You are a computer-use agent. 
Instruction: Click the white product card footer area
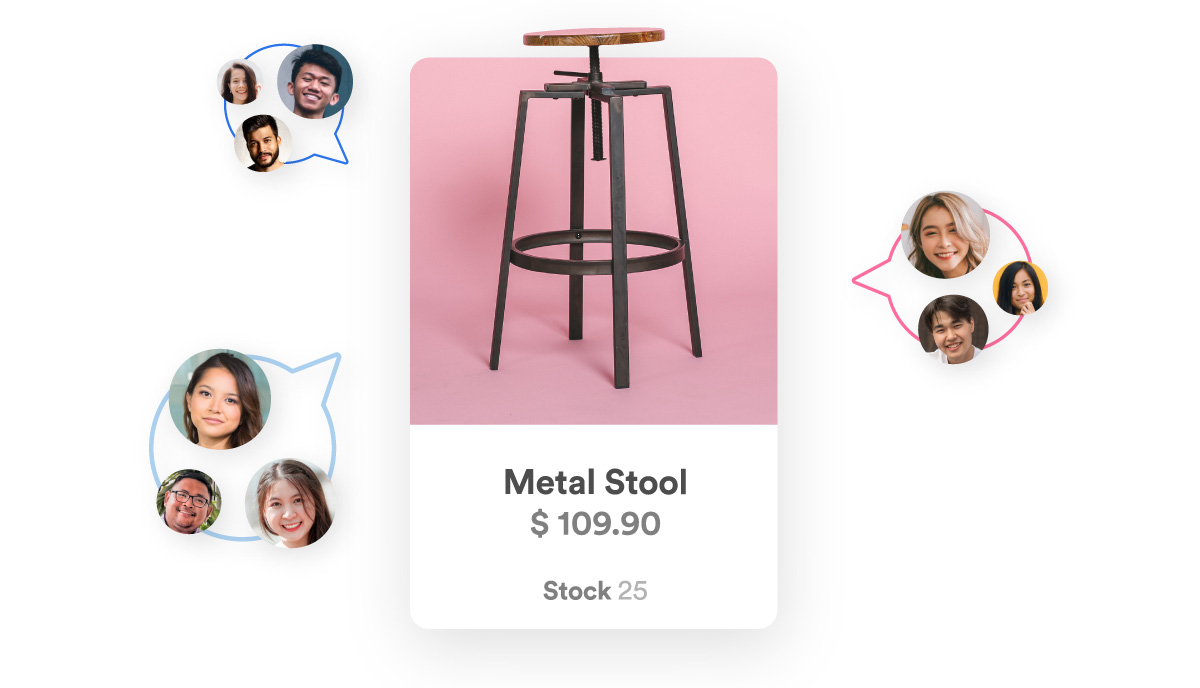[594, 527]
